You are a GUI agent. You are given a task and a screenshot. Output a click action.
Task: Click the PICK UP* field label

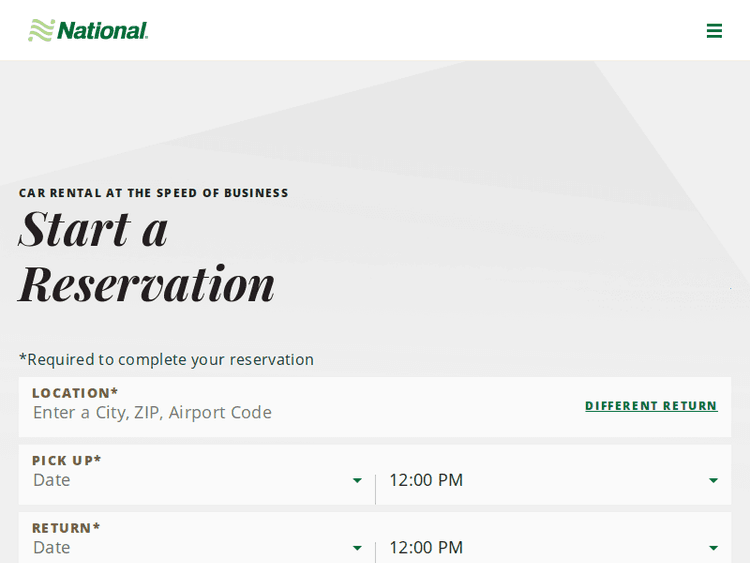(67, 461)
